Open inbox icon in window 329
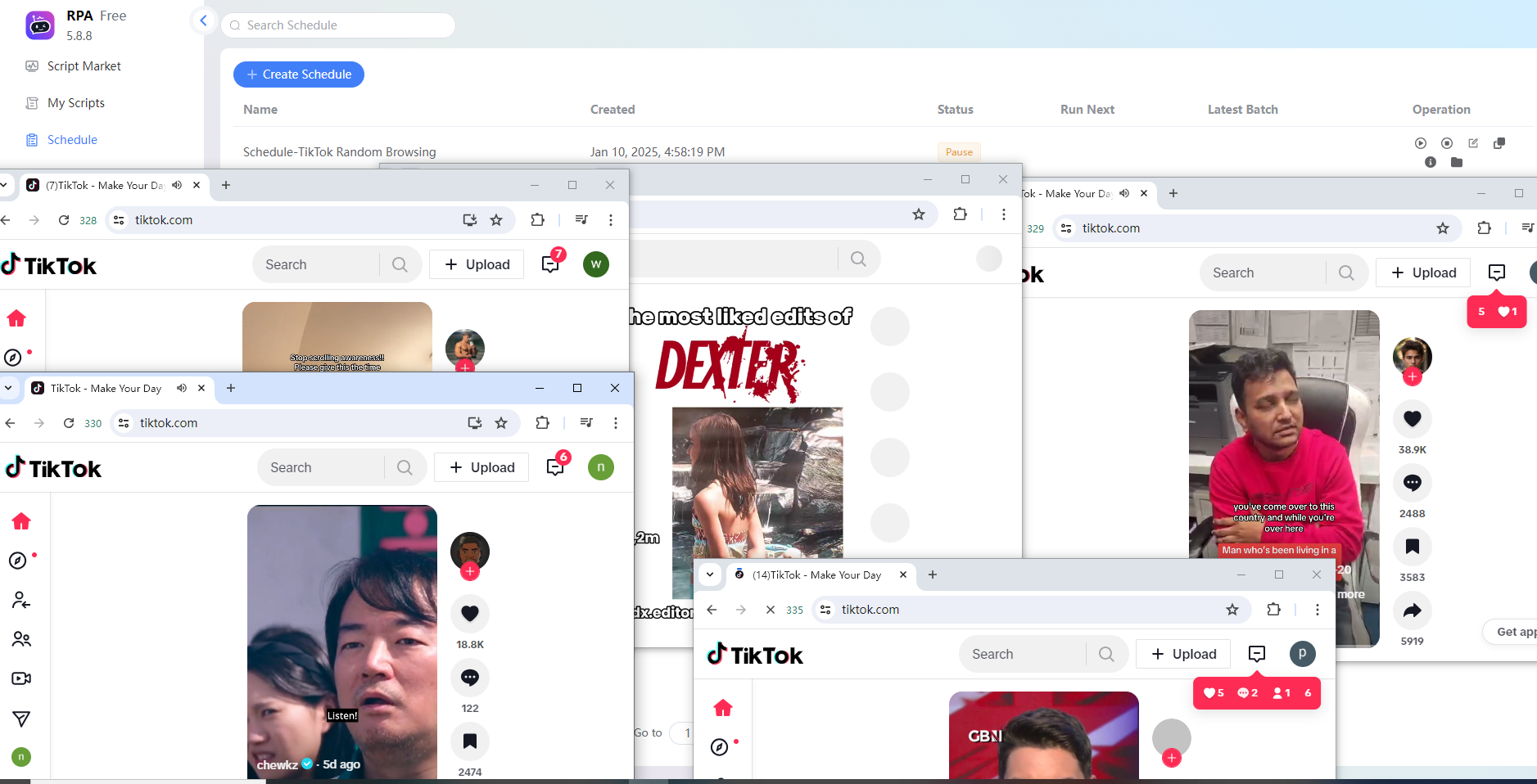This screenshot has width=1537, height=784. (x=1497, y=273)
